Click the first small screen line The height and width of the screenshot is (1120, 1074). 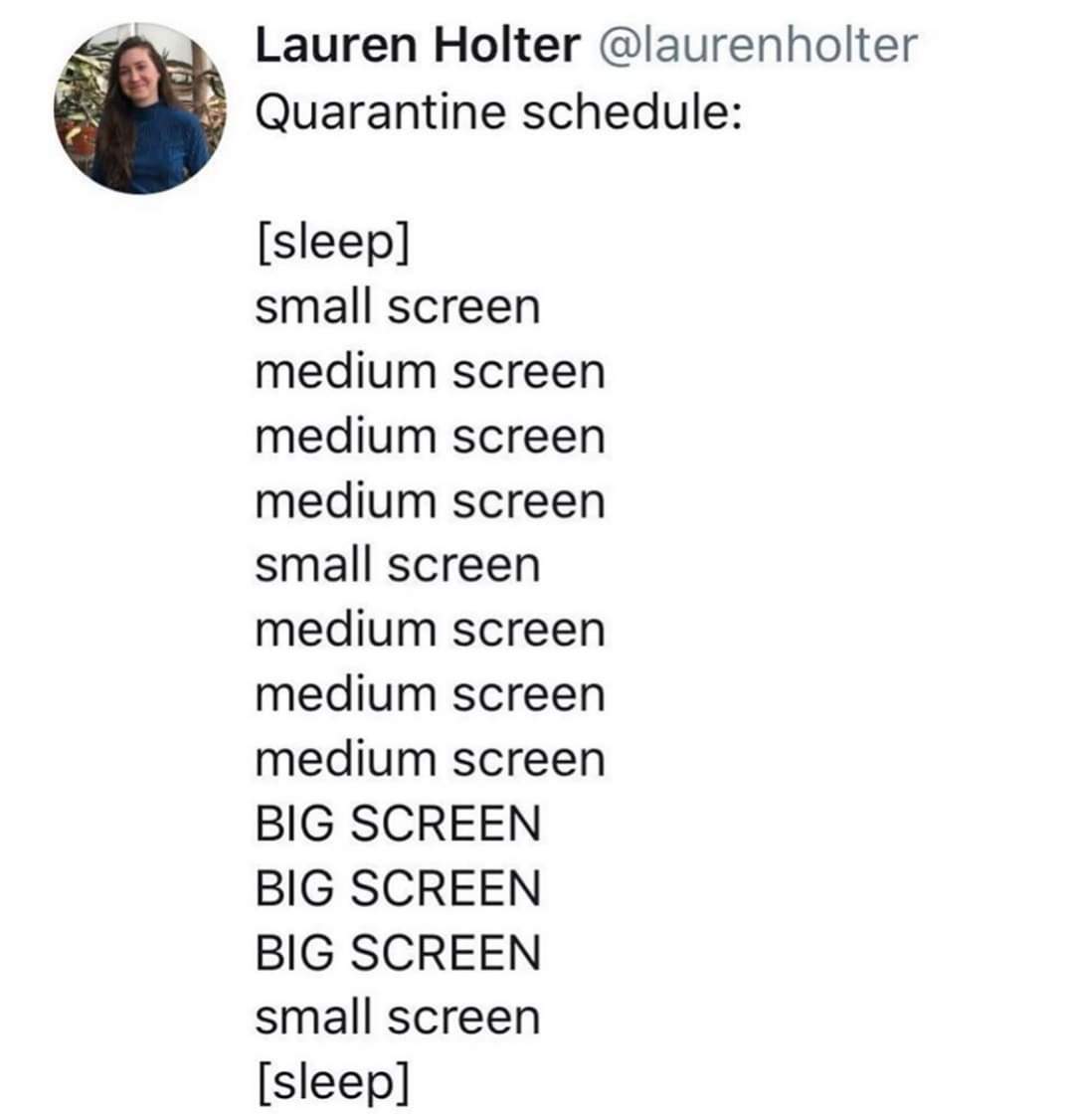[398, 307]
